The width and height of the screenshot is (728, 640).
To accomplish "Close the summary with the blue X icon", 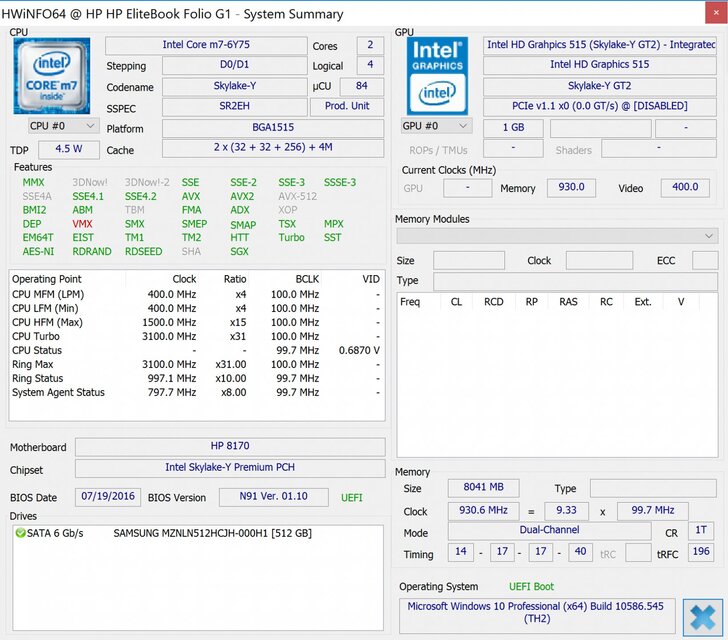I will pyautogui.click(x=704, y=617).
